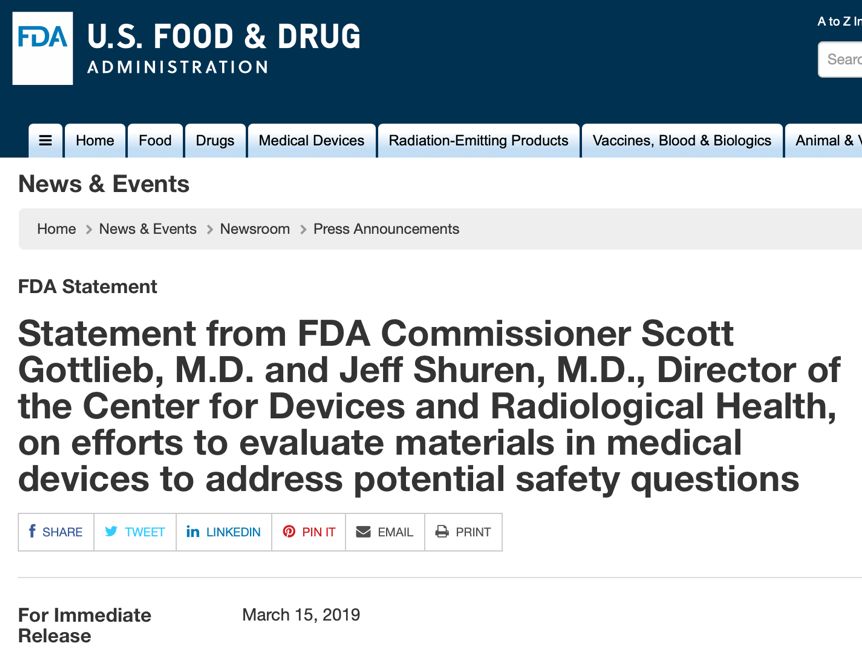Click the FDA logo icon
This screenshot has height=652, width=862.
42,48
